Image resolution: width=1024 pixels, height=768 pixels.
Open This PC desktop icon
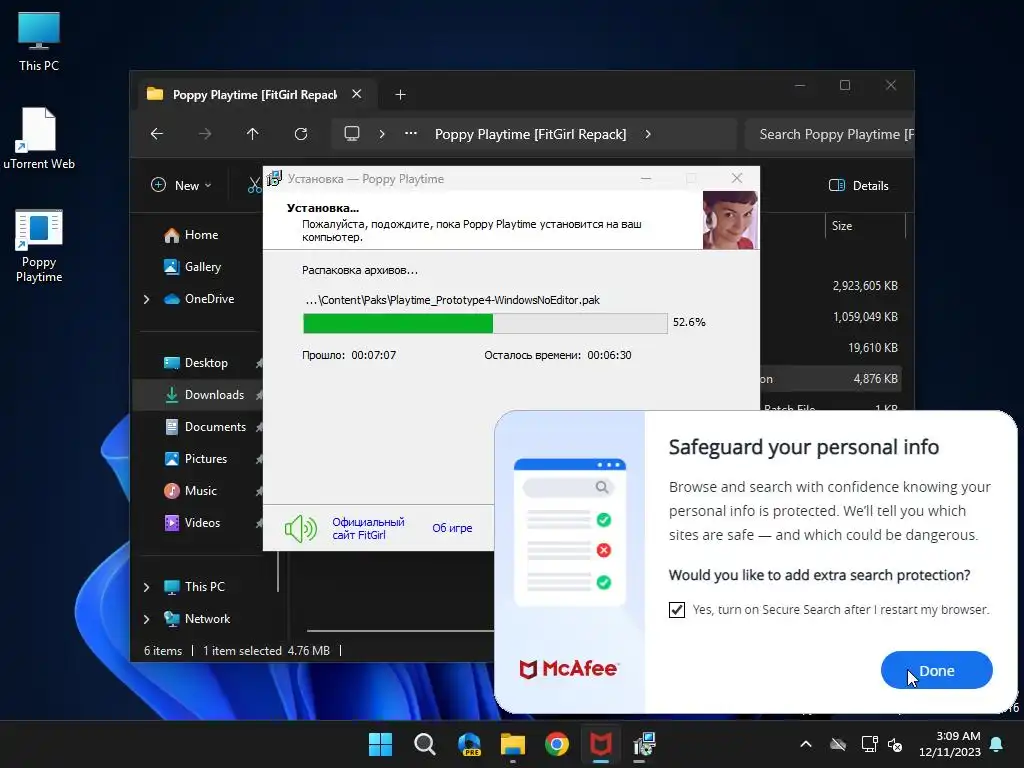39,41
